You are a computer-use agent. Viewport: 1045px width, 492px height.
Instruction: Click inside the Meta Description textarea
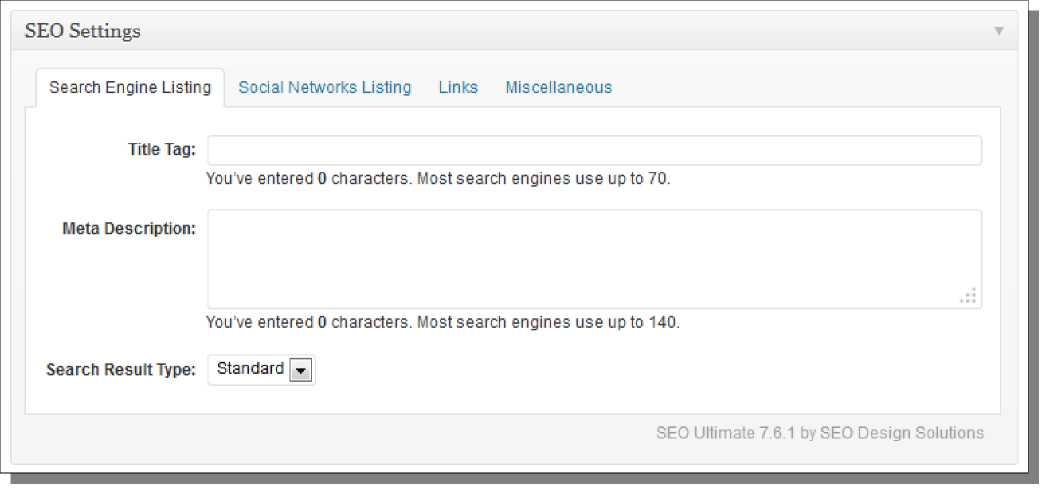coord(594,259)
